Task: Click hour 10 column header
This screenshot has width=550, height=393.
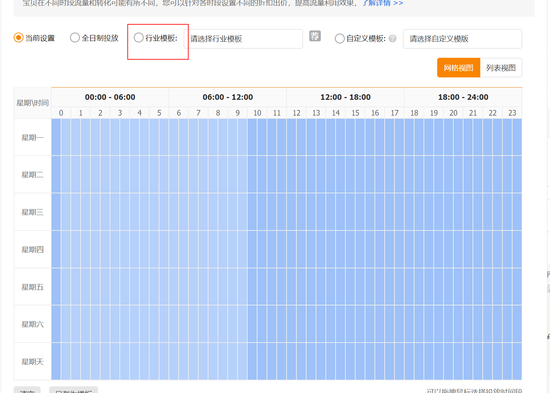Action: click(x=257, y=113)
